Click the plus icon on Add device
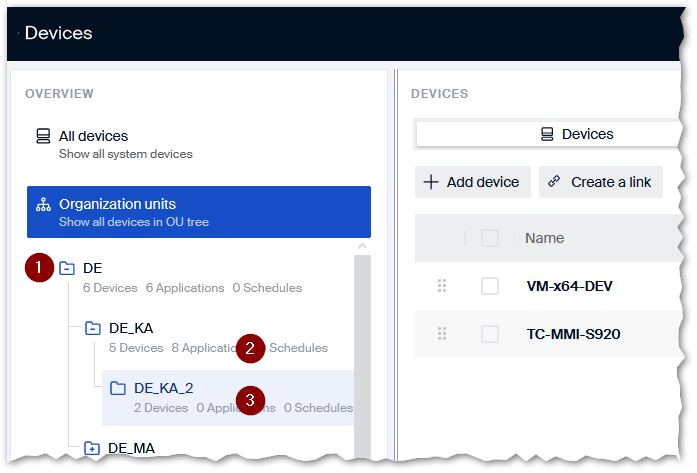The width and height of the screenshot is (697, 473). click(x=431, y=182)
